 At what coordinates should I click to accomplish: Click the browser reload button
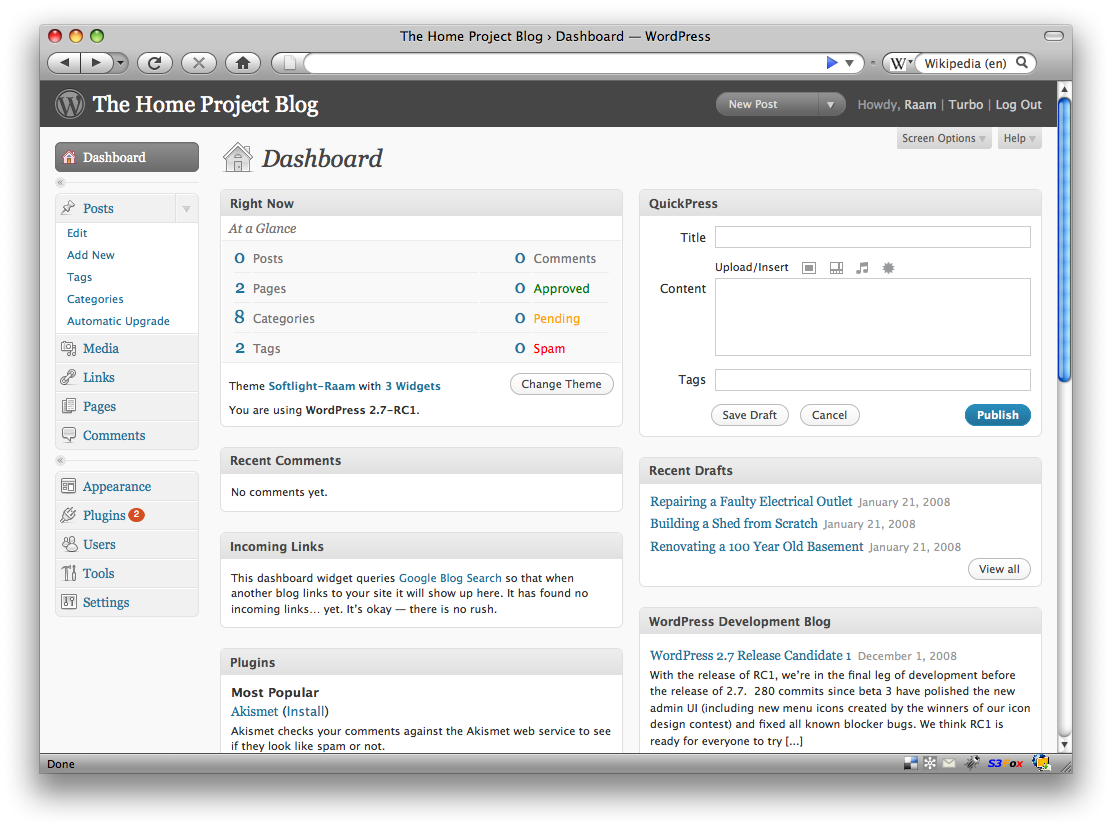point(155,63)
